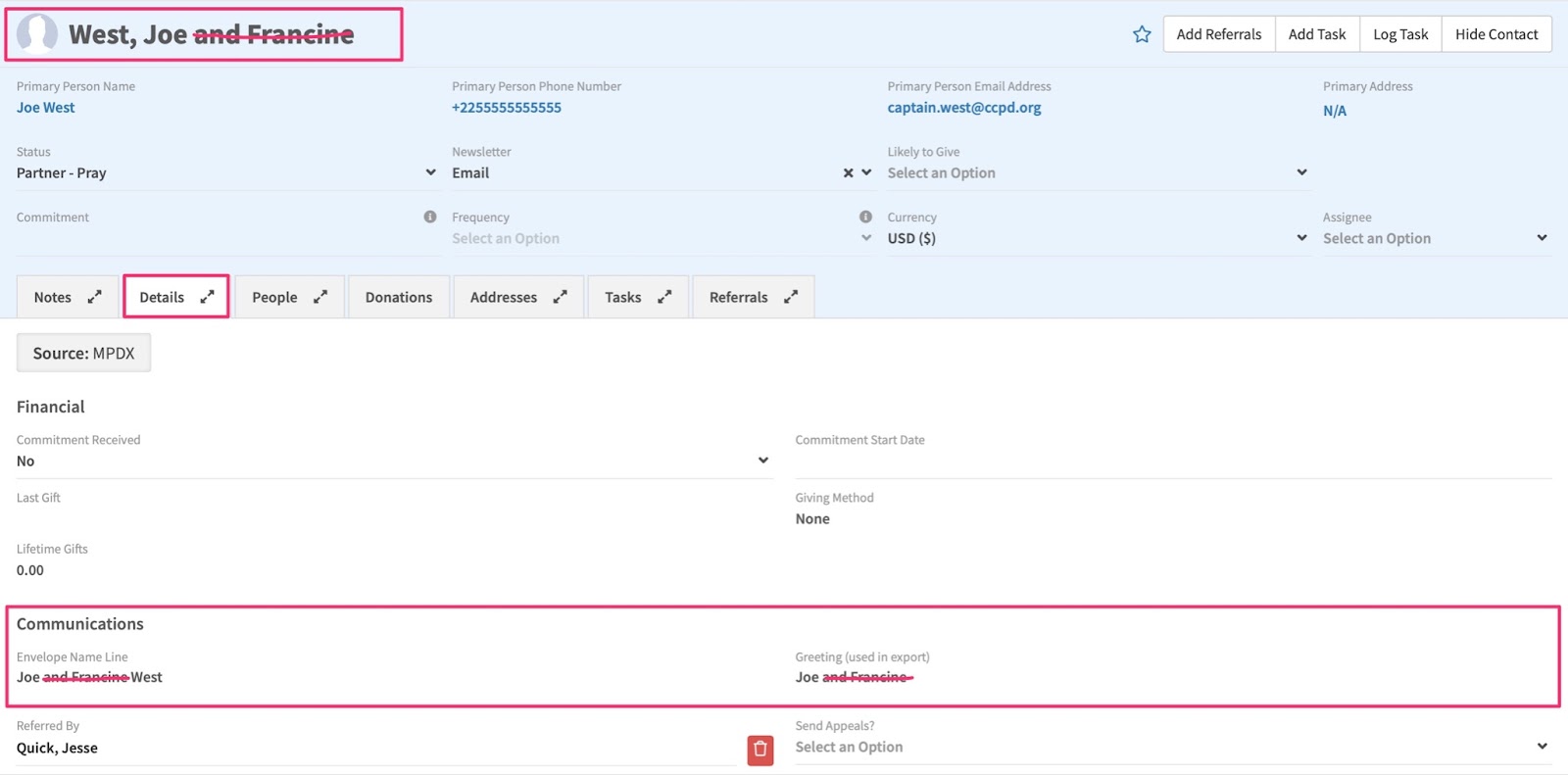The height and width of the screenshot is (775, 1568).
Task: Click the Referred By Quick, Jesse field
Action: (x=376, y=748)
